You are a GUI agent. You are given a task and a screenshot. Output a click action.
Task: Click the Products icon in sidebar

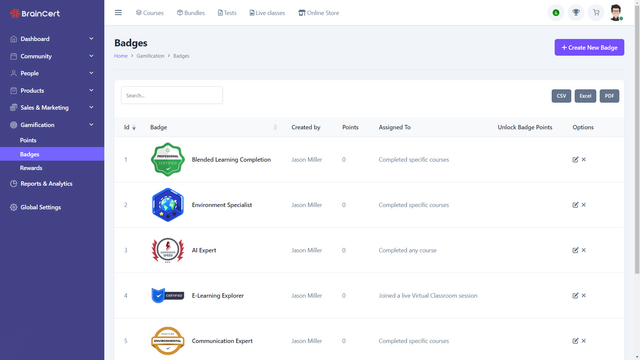tap(13, 91)
